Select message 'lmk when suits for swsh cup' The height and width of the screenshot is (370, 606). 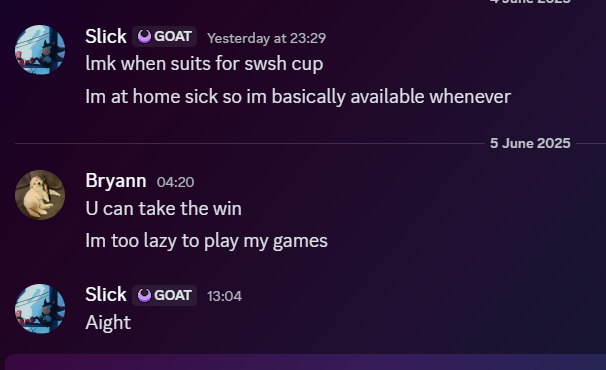(204, 63)
